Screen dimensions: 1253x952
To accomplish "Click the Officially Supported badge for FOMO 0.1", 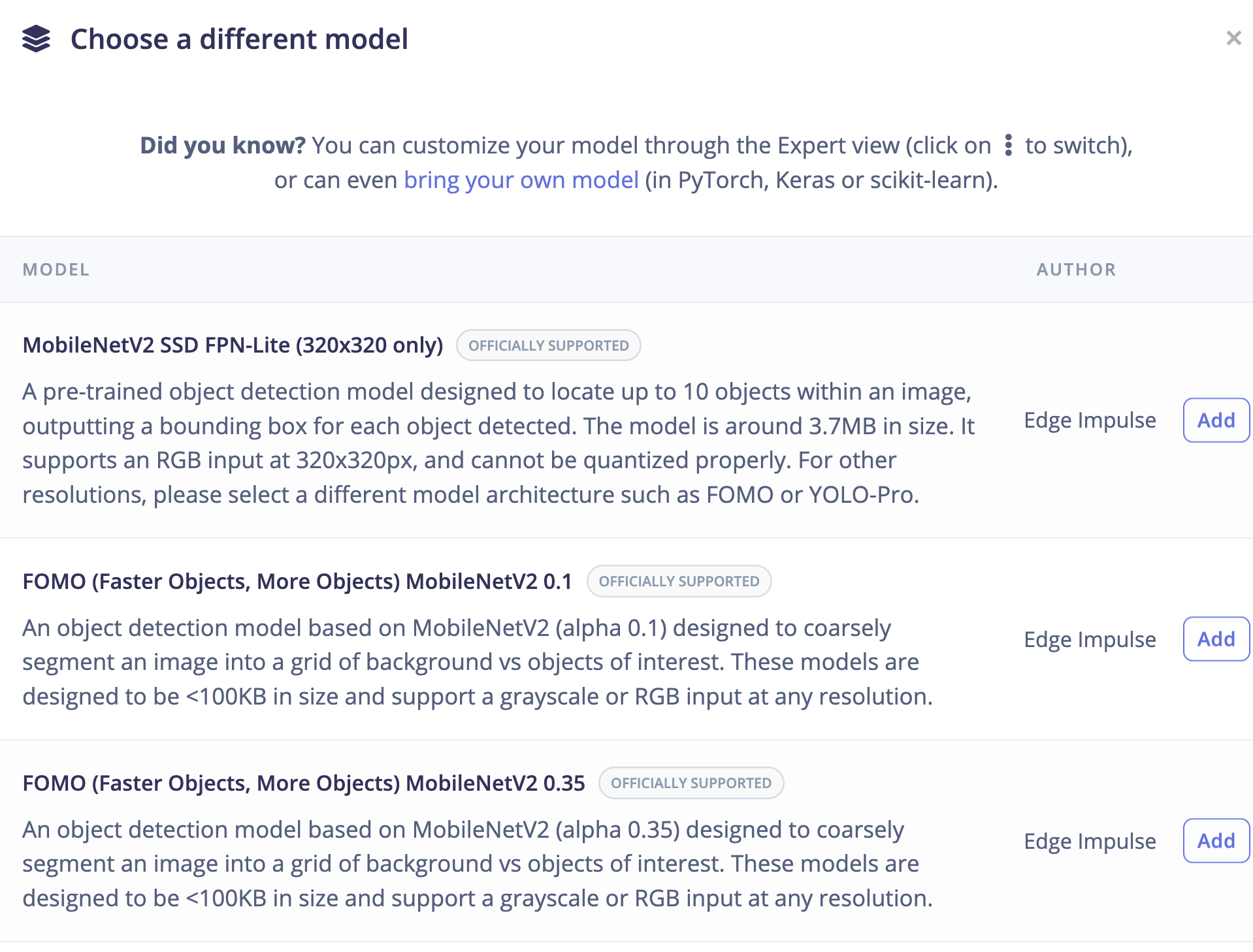I will tap(679, 581).
